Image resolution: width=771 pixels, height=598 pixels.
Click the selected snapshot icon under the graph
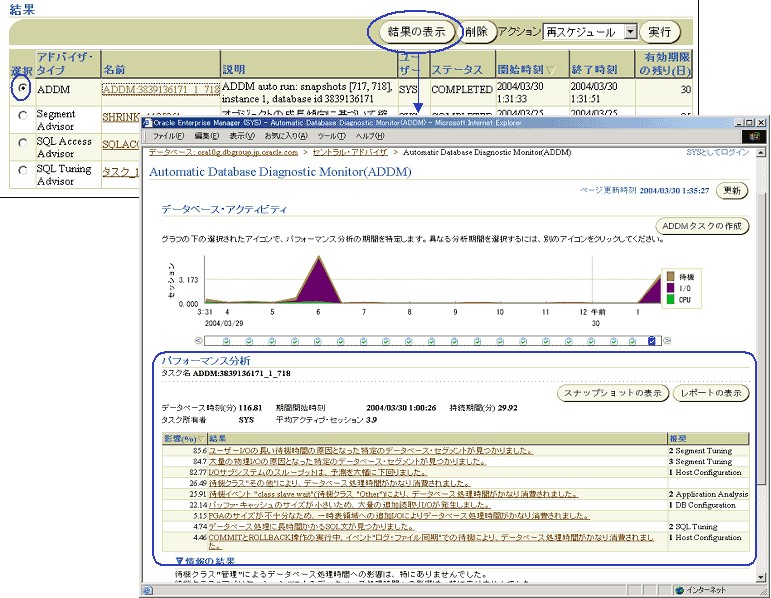tap(652, 341)
